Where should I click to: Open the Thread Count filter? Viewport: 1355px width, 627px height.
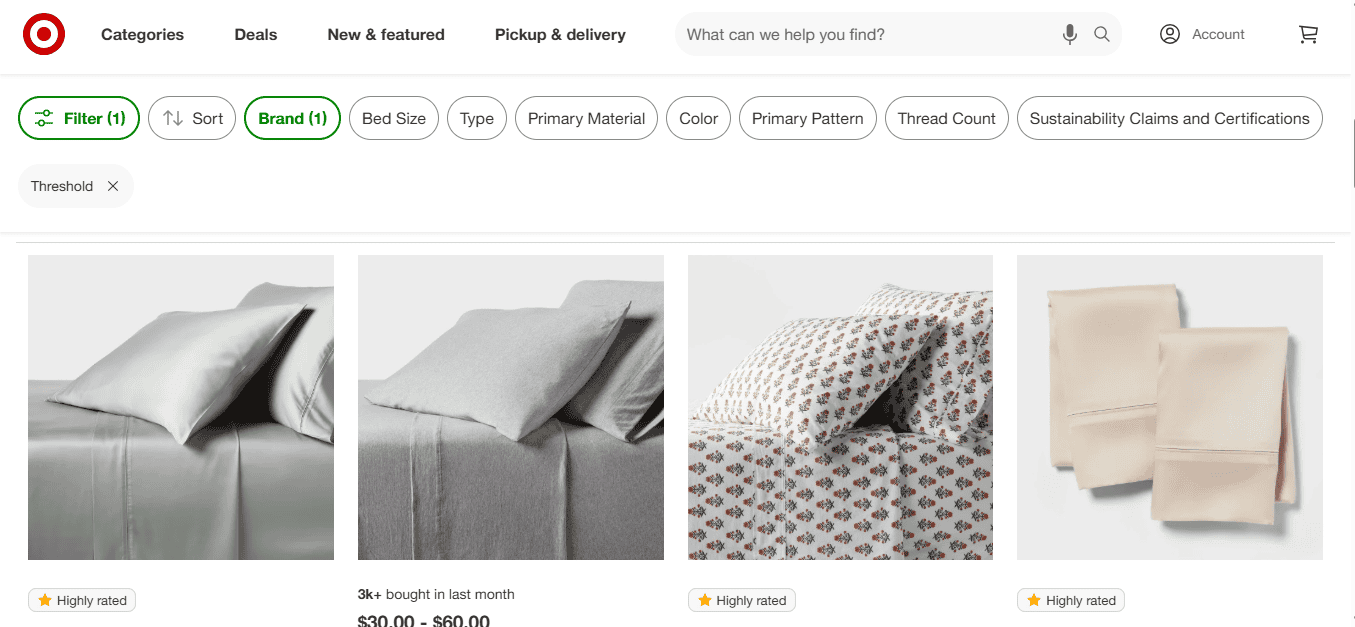pyautogui.click(x=946, y=118)
